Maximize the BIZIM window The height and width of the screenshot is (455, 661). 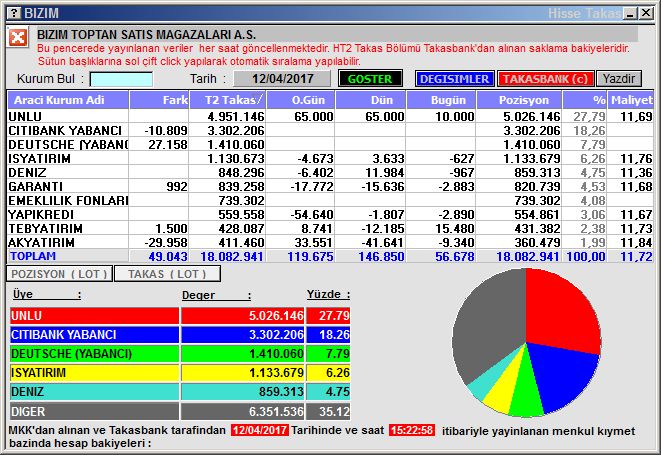click(x=633, y=12)
